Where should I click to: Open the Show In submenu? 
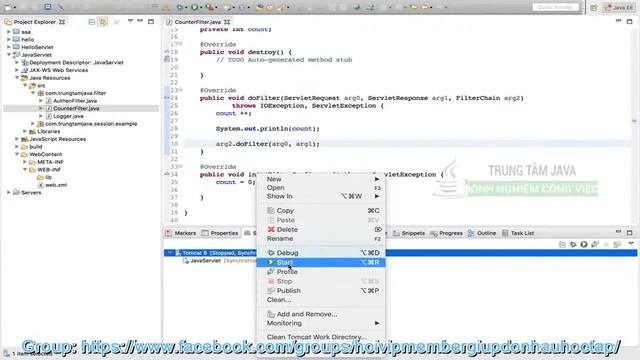coord(321,196)
